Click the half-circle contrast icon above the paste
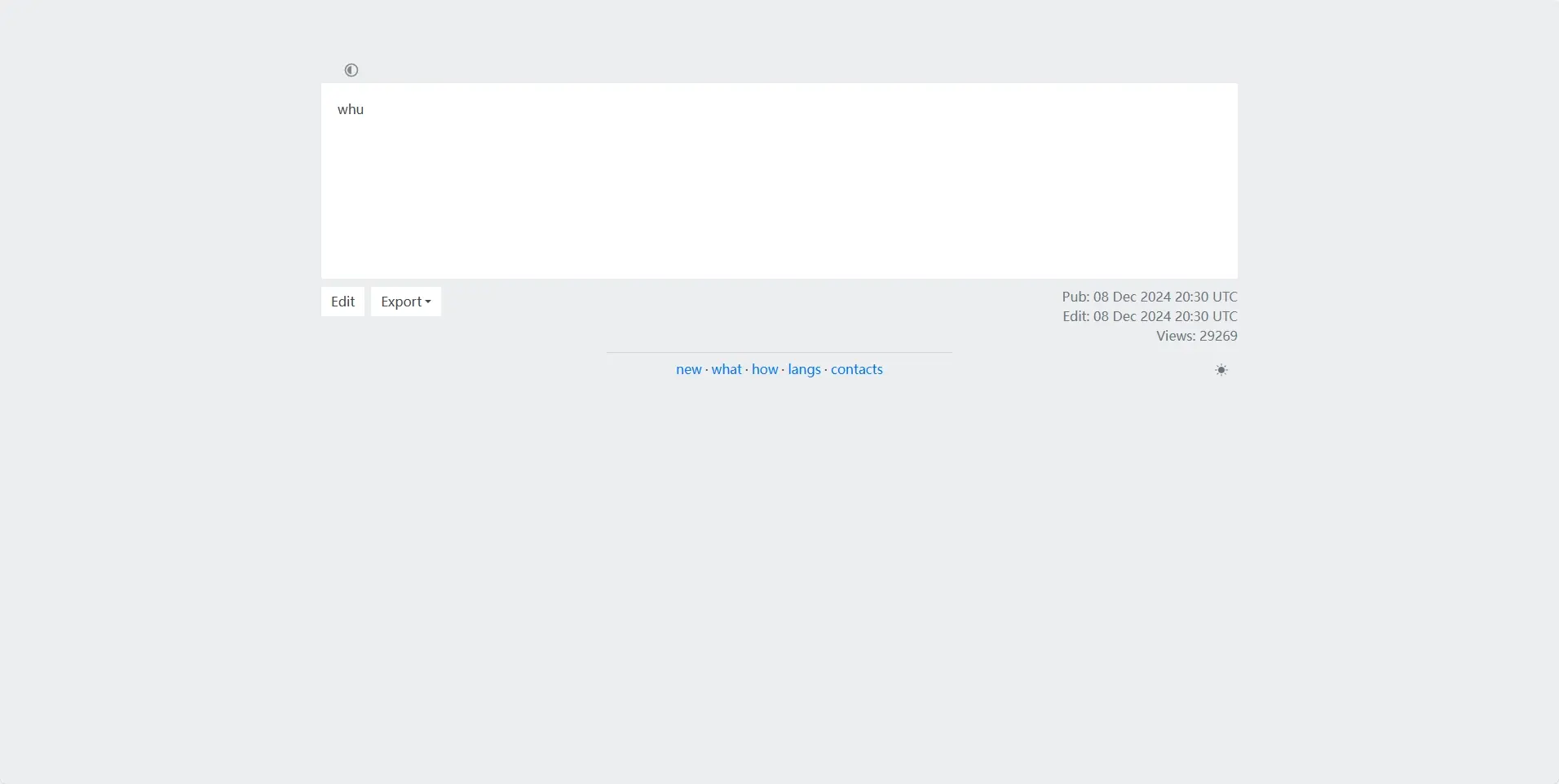The height and width of the screenshot is (784, 1559). [x=351, y=70]
